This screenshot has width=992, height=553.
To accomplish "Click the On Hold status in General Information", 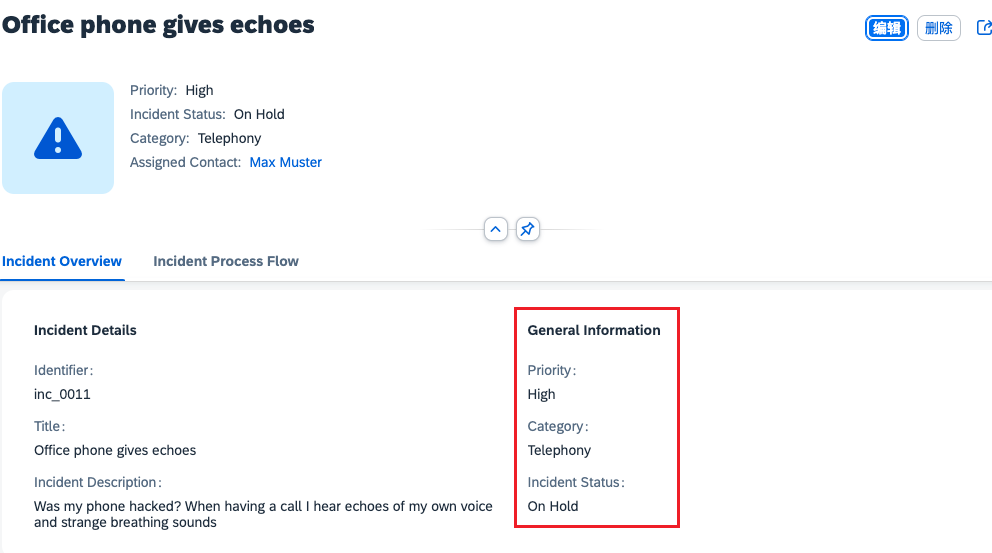I will pos(553,506).
